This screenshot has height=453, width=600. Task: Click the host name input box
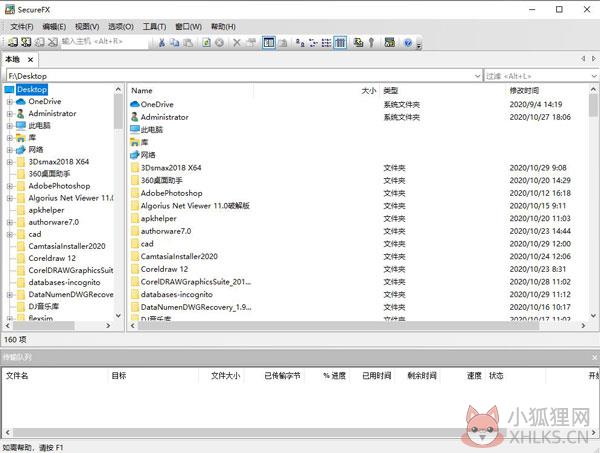coord(104,42)
